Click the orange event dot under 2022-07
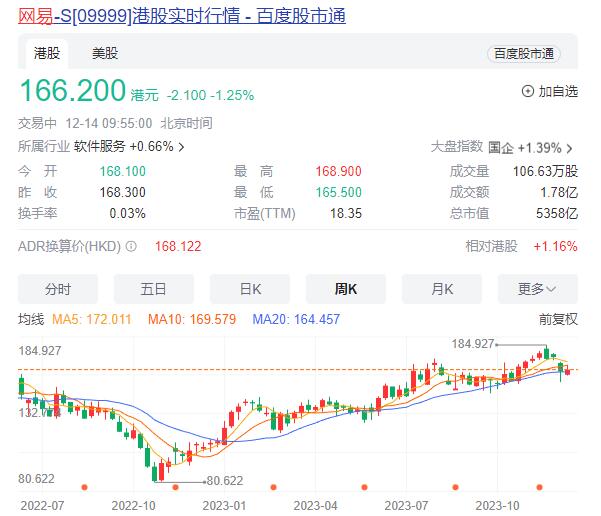The height and width of the screenshot is (516, 601). (x=84, y=488)
